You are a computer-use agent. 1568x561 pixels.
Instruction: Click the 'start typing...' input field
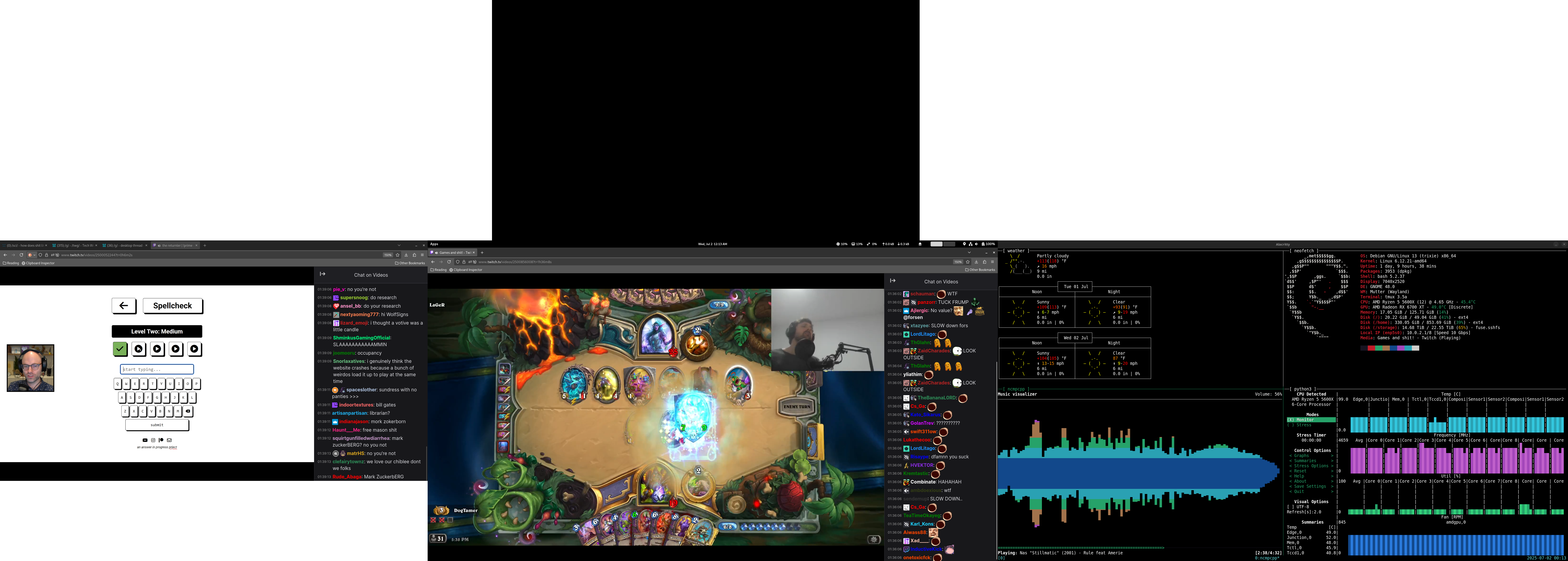point(157,369)
